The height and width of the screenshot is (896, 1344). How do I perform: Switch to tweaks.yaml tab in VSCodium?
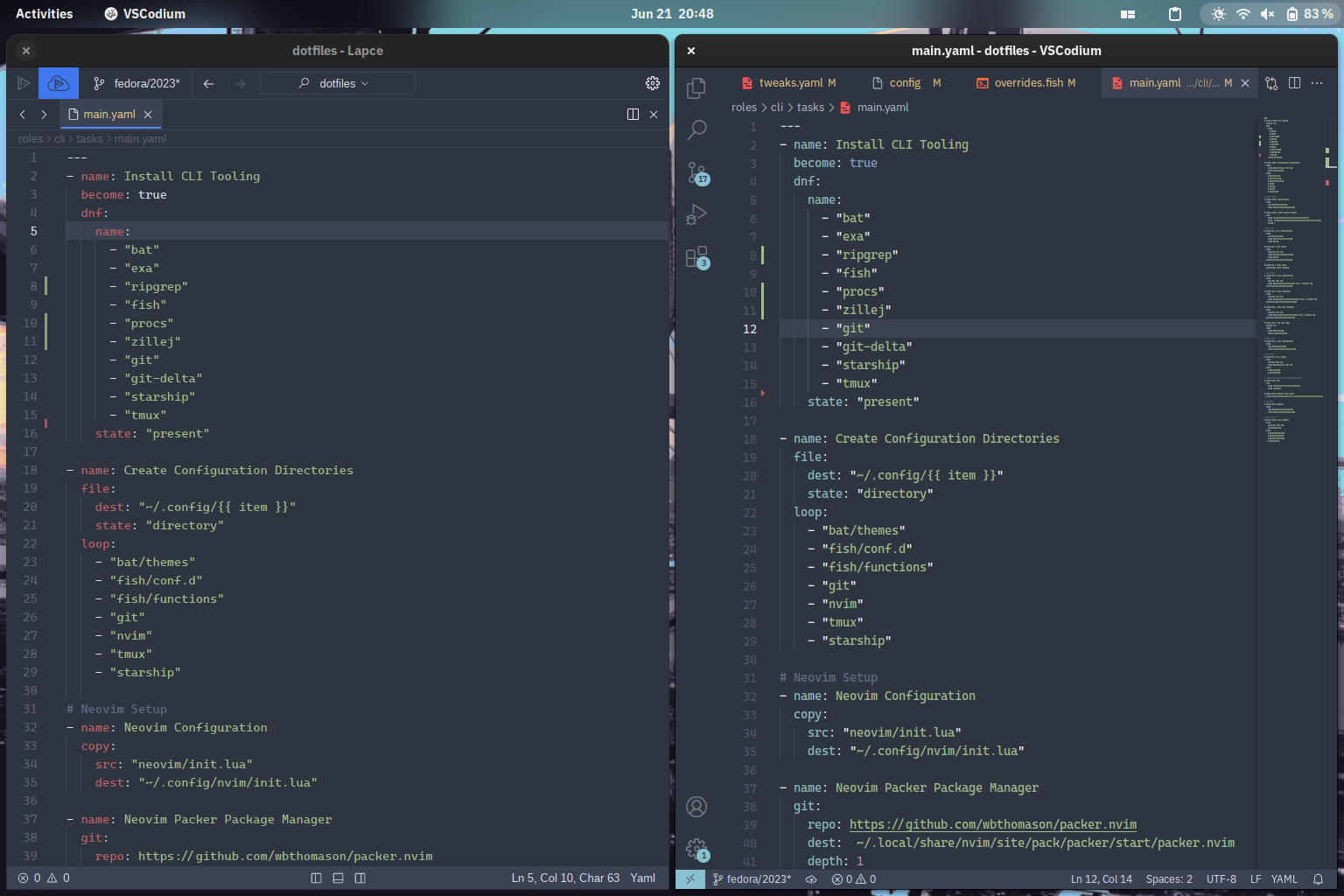click(789, 83)
